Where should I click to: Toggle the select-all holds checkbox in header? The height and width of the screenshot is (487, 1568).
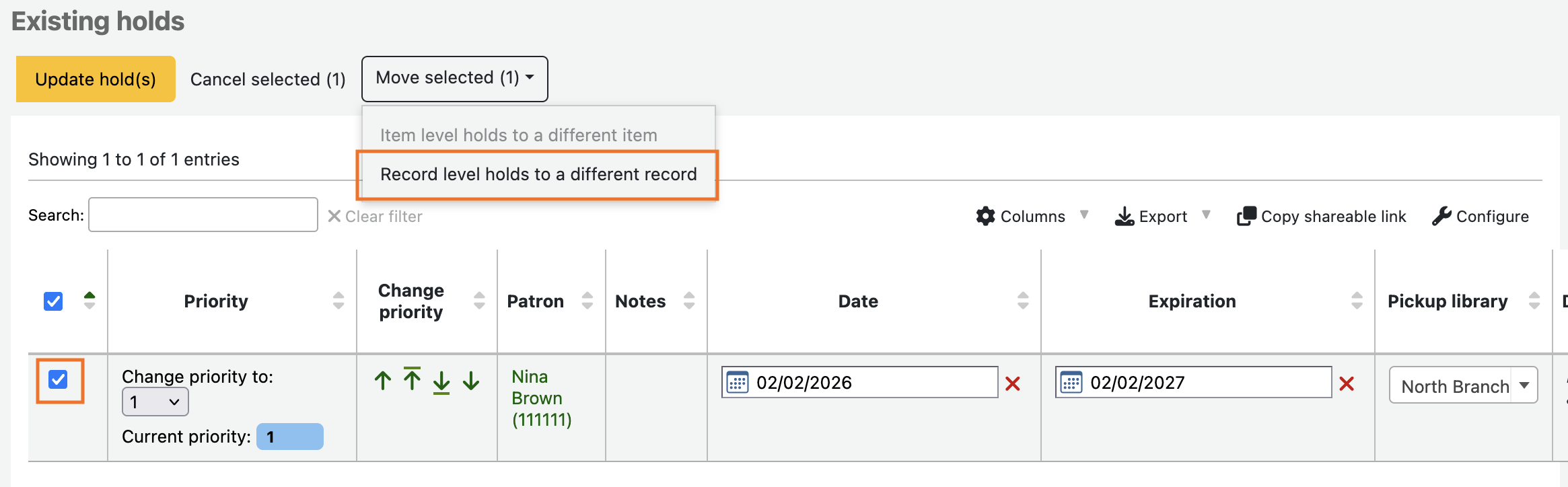(53, 301)
